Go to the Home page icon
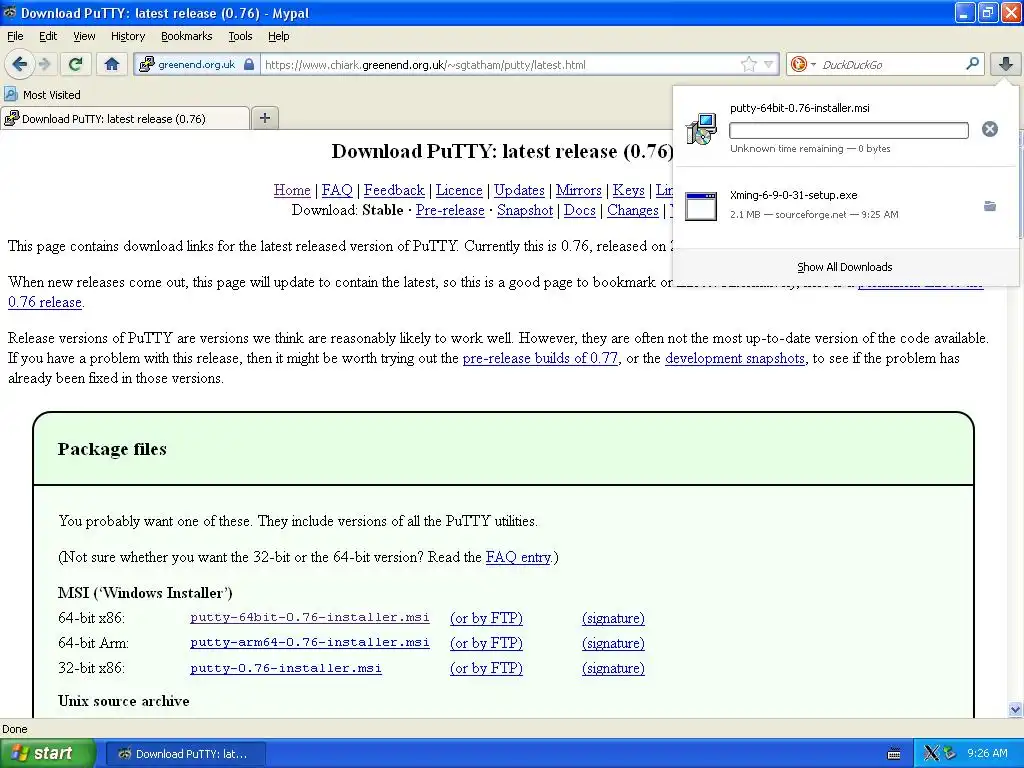Image resolution: width=1024 pixels, height=768 pixels. coord(112,64)
